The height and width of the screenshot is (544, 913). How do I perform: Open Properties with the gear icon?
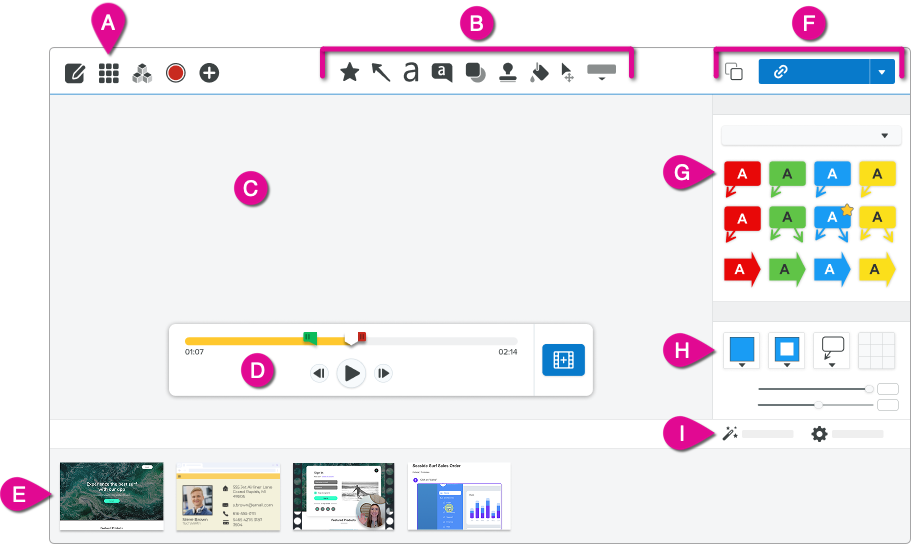(819, 433)
